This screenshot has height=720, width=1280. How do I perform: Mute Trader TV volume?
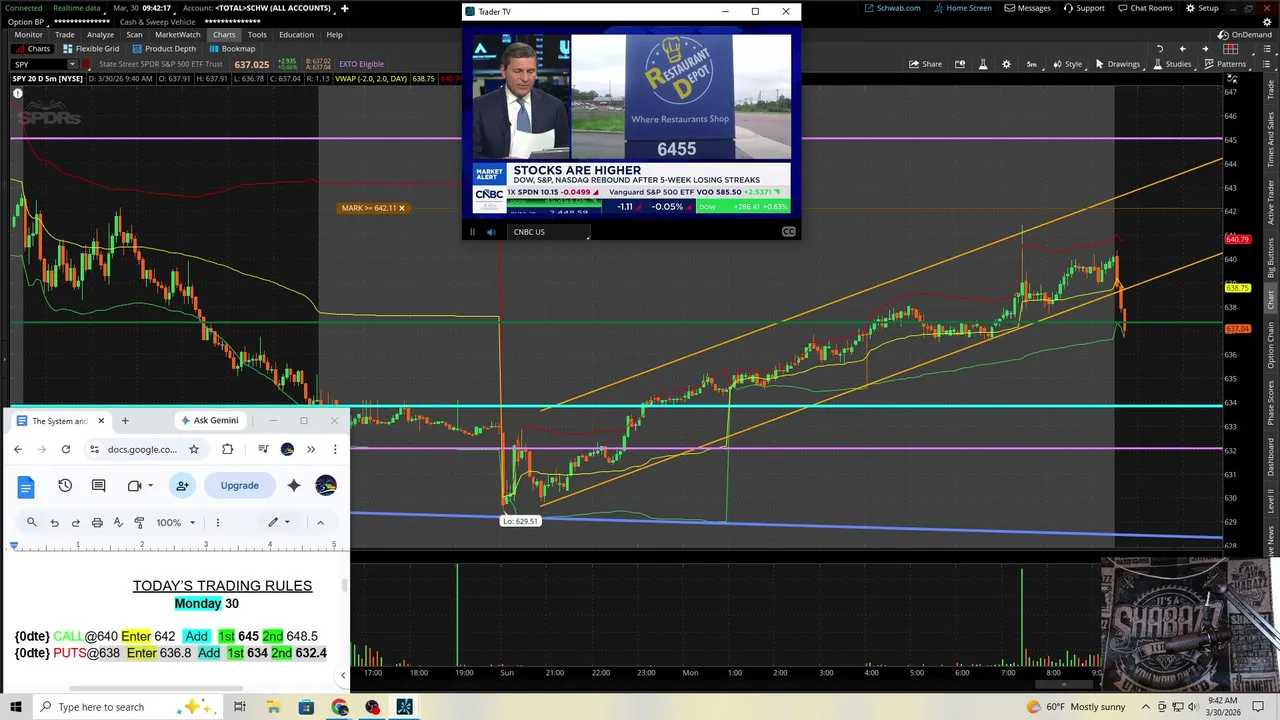pos(491,232)
